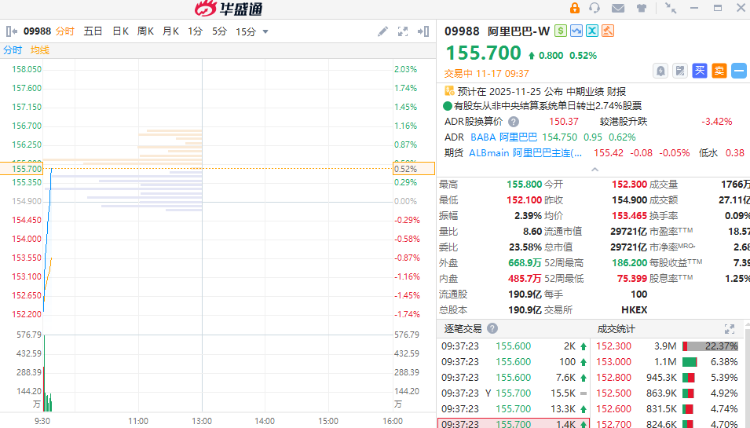
Task: Switch to the 五日 chart tab
Action: coord(93,31)
